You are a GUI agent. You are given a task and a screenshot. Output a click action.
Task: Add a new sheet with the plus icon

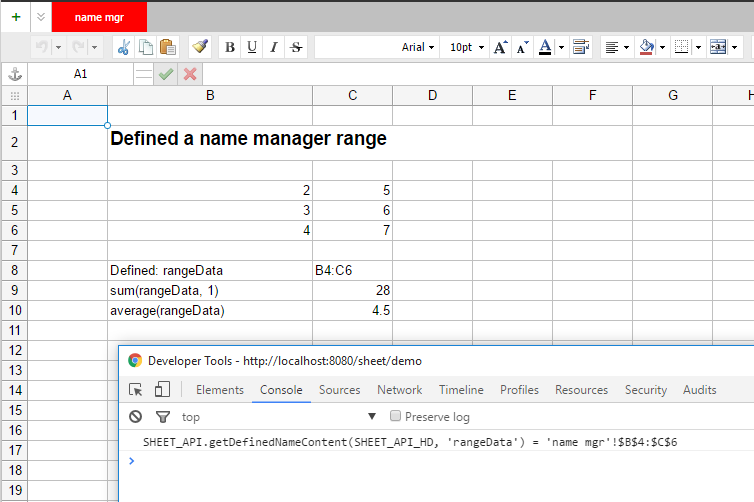coord(16,17)
